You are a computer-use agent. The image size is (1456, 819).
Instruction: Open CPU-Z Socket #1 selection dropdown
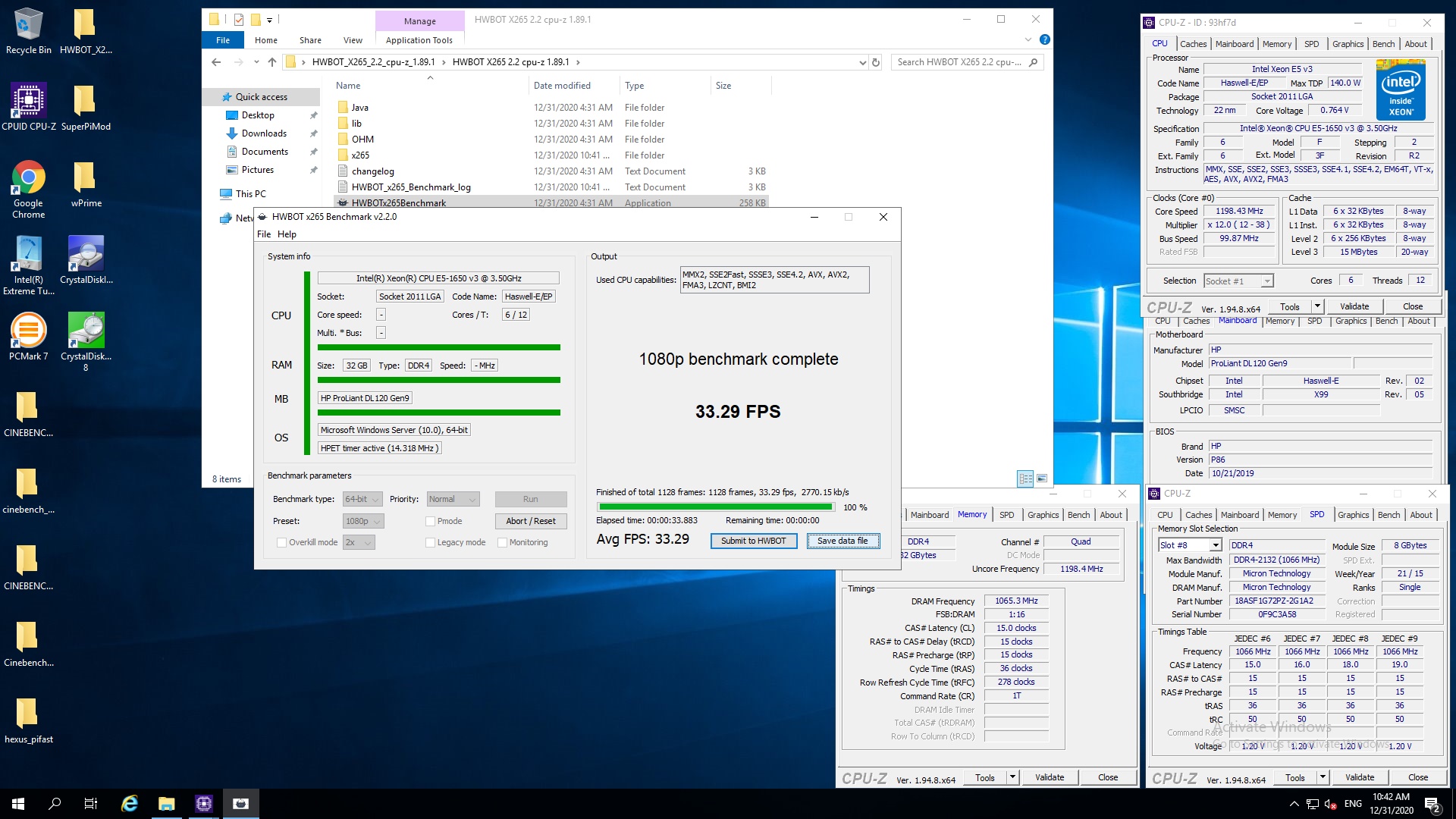[1238, 281]
